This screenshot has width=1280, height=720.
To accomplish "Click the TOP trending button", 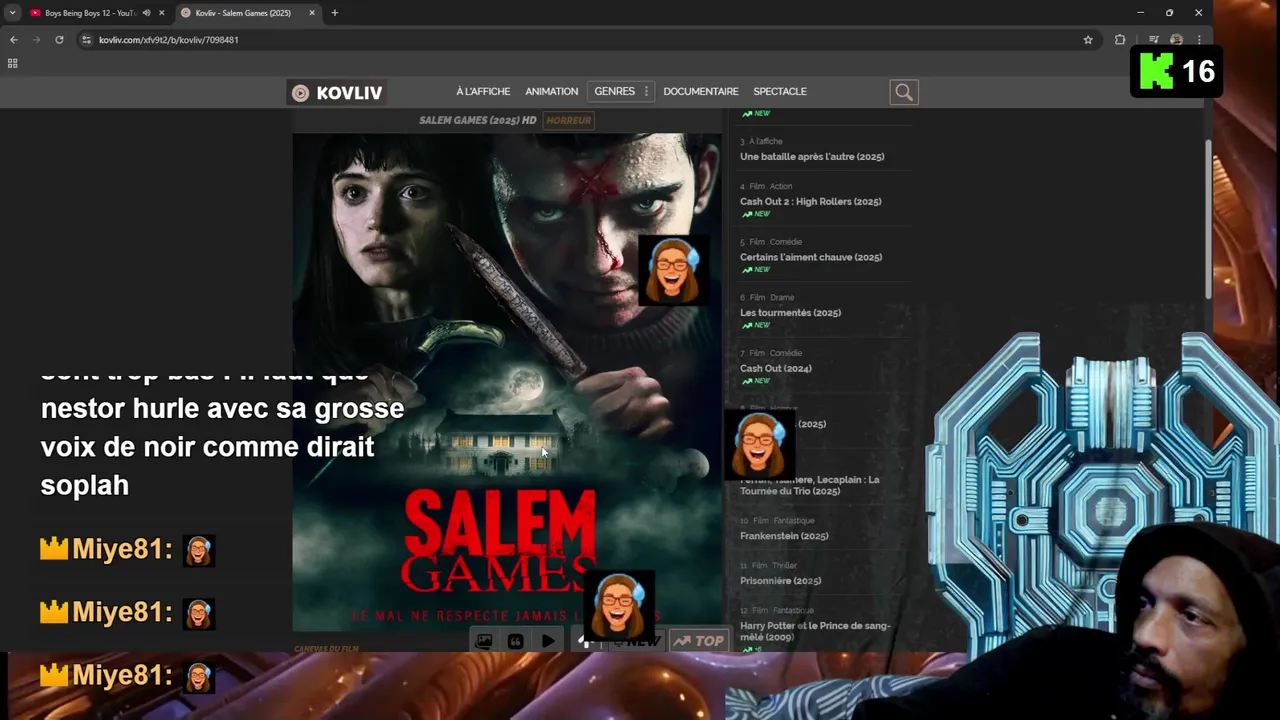I will tap(699, 641).
